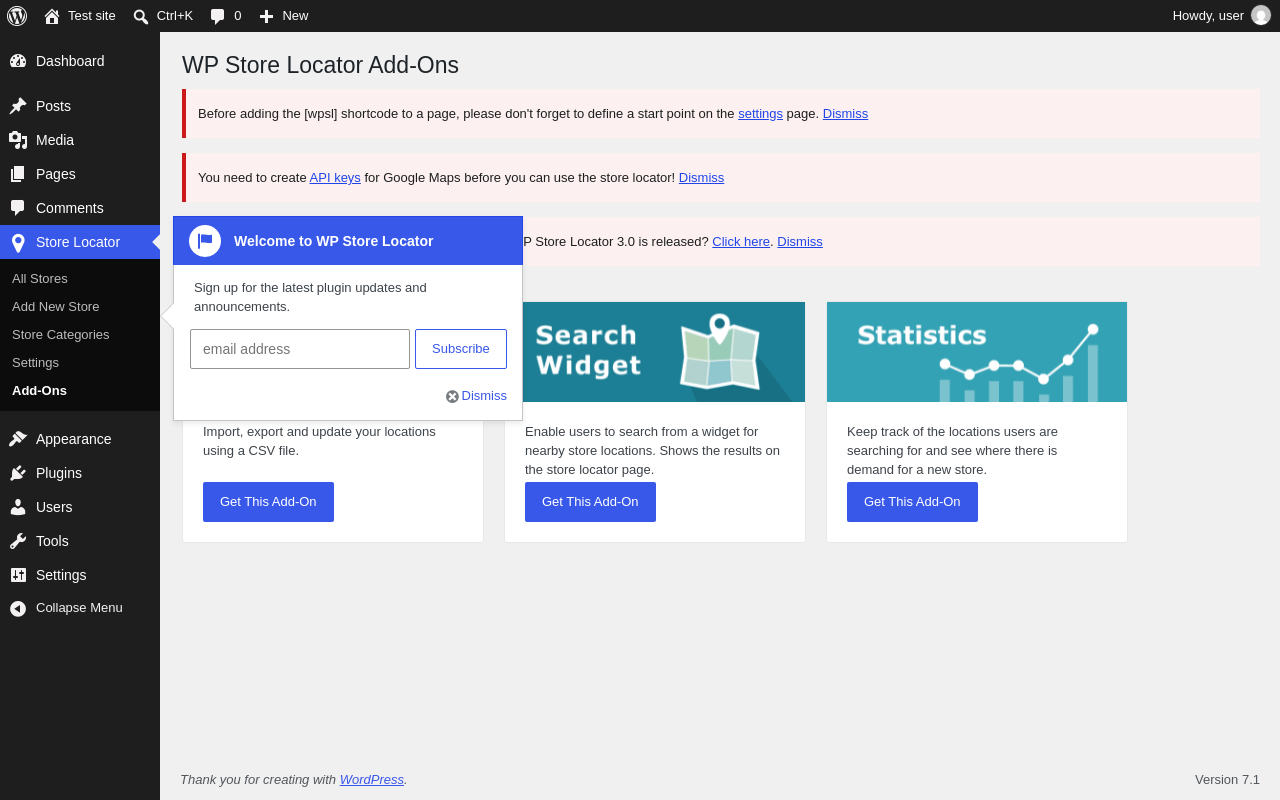
Task: Click the Comments speech bubble sidebar icon
Action: [18, 208]
